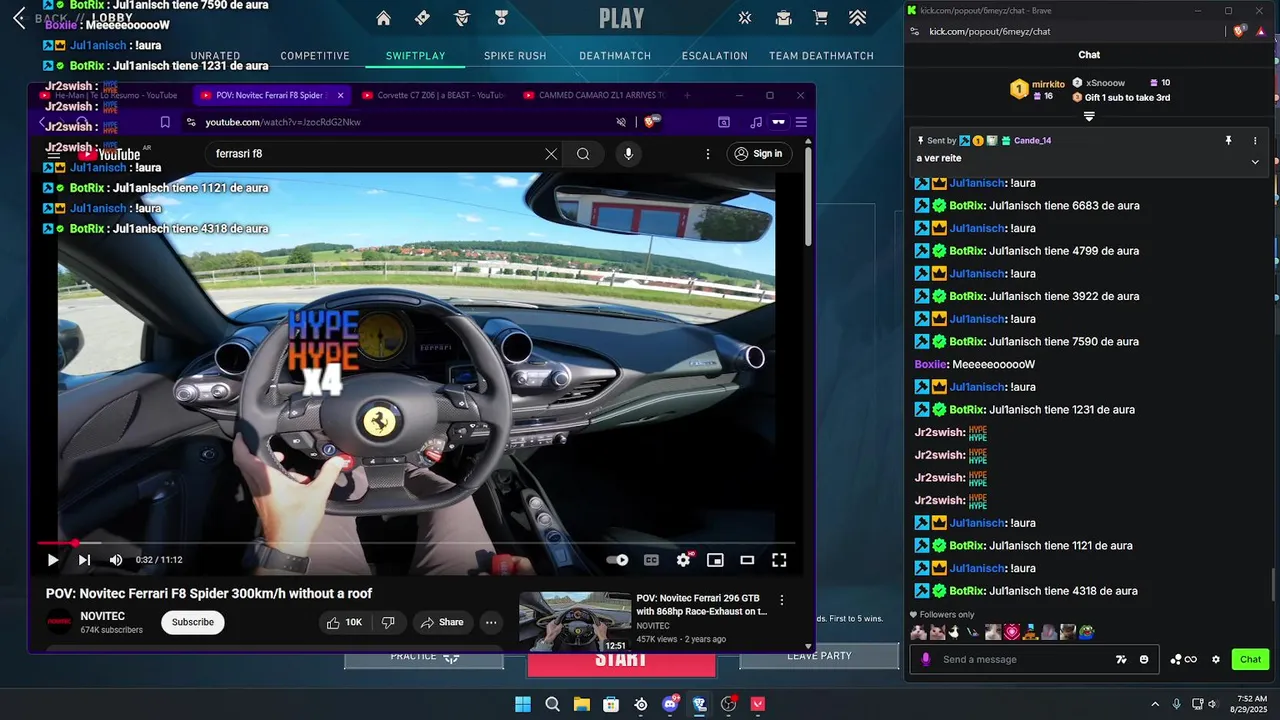This screenshot has height=720, width=1280.
Task: Click the YouTube Sign in button
Action: click(x=759, y=154)
